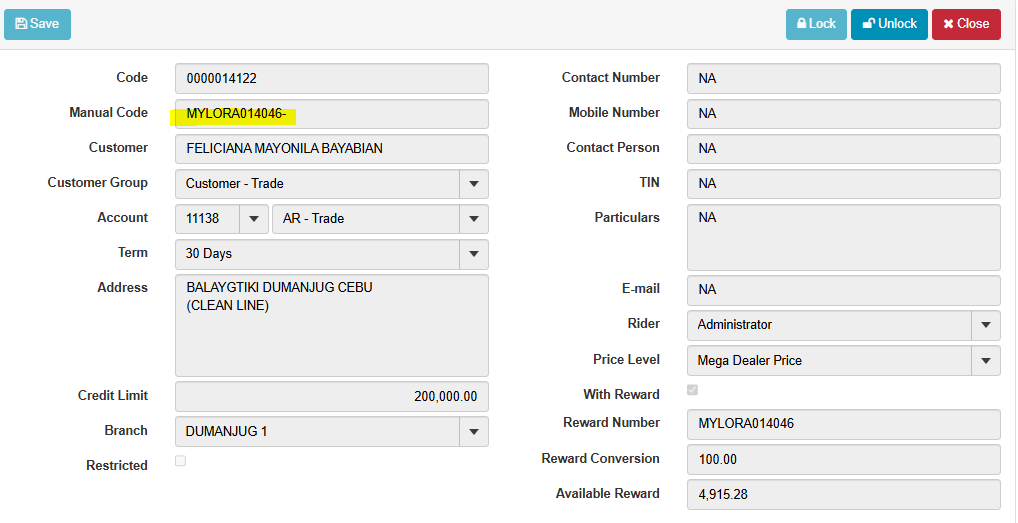
Task: Click the highlighted Manual Code field
Action: click(x=331, y=114)
